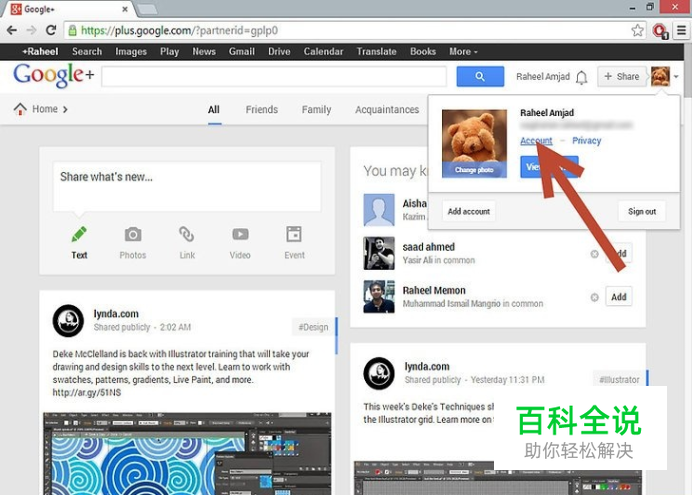Add Raheel Memon to circles
Image resolution: width=692 pixels, height=495 pixels.
point(619,297)
